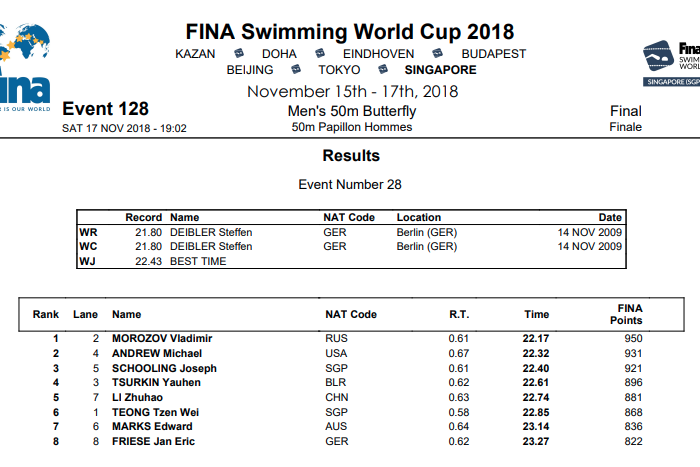Select the WR record row label
The image size is (700, 467).
click(x=88, y=233)
